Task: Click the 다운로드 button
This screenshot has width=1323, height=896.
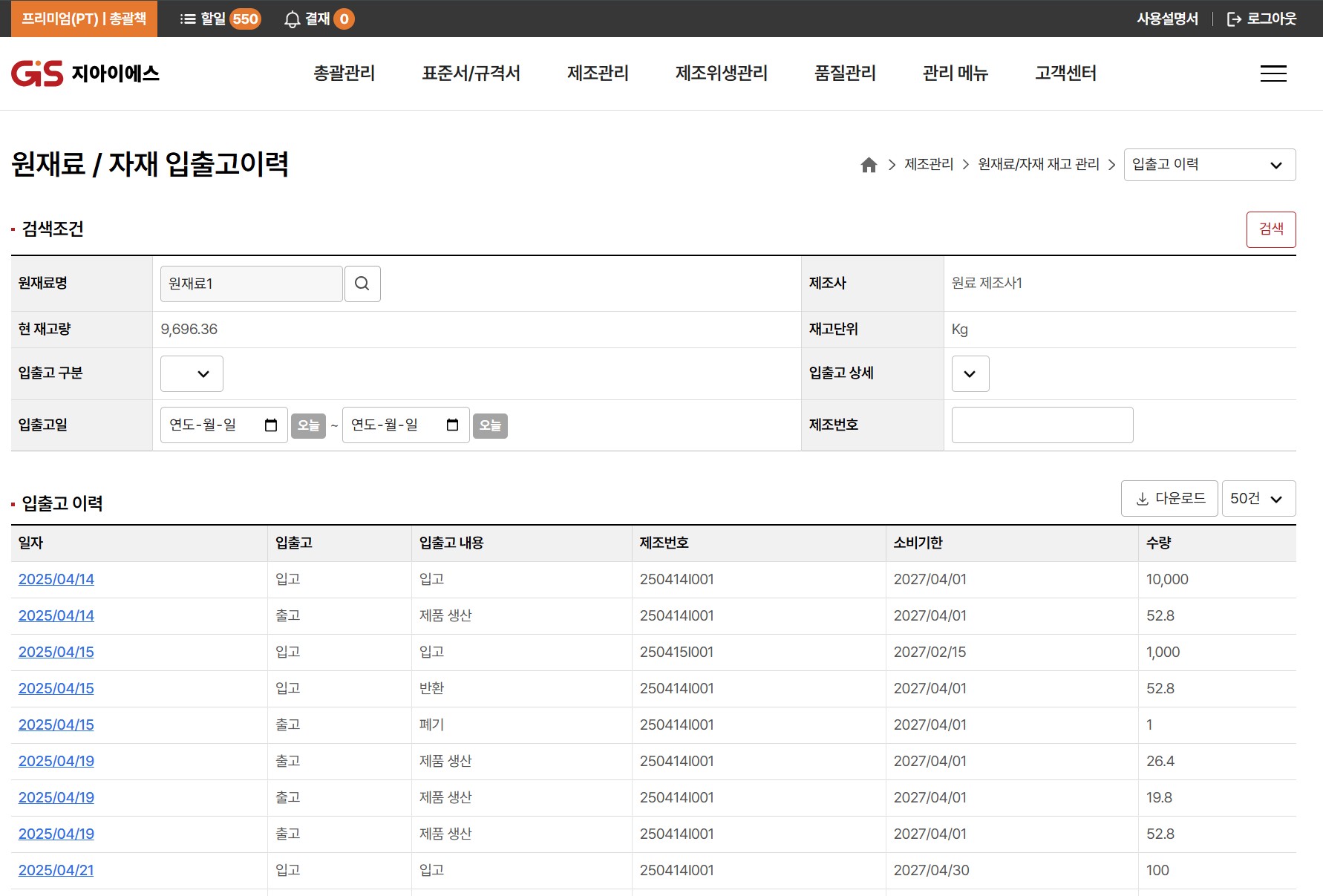Action: 1169,499
